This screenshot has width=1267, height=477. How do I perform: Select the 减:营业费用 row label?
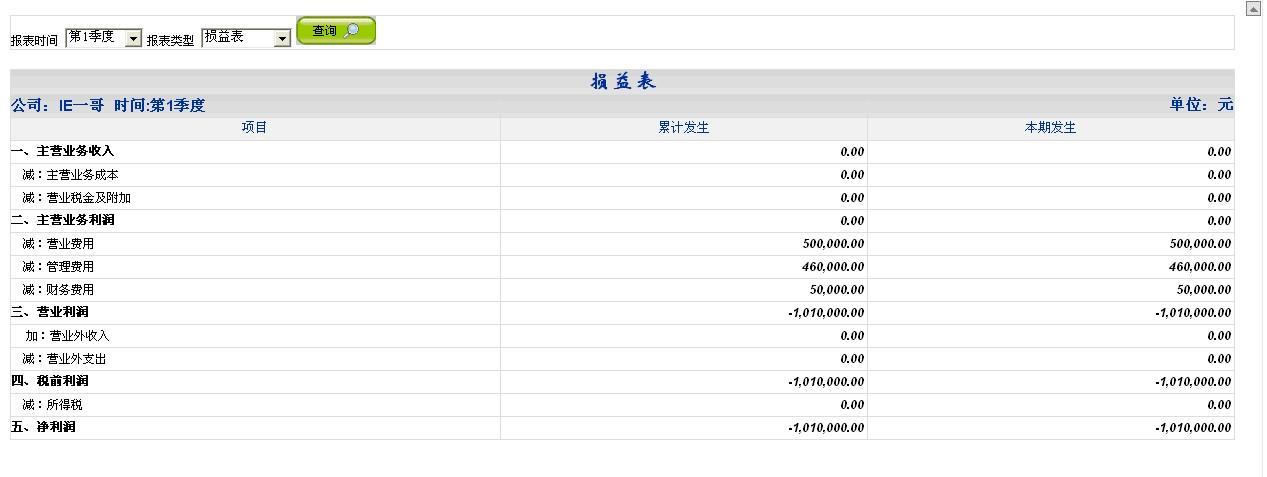pos(59,243)
